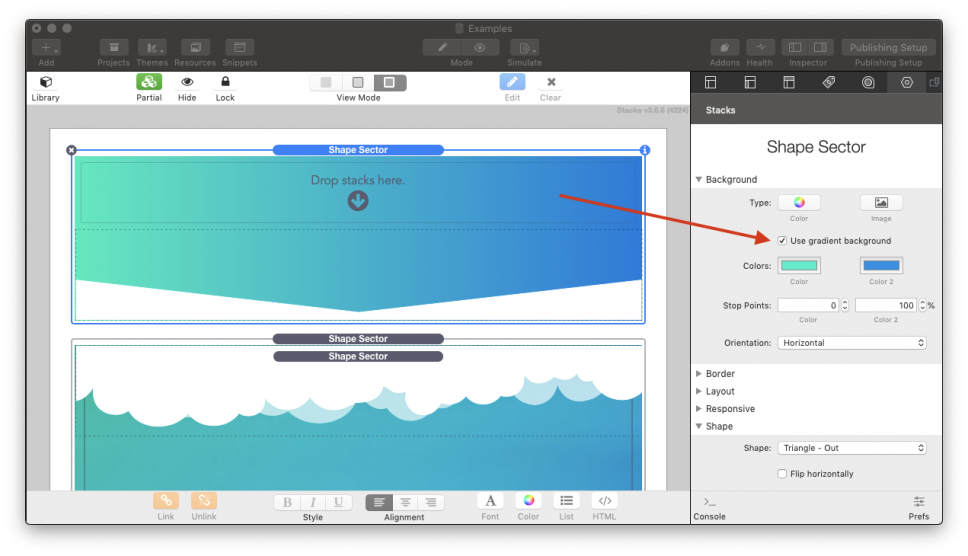
Task: Open the Color 2 blue swatch
Action: tap(881, 265)
